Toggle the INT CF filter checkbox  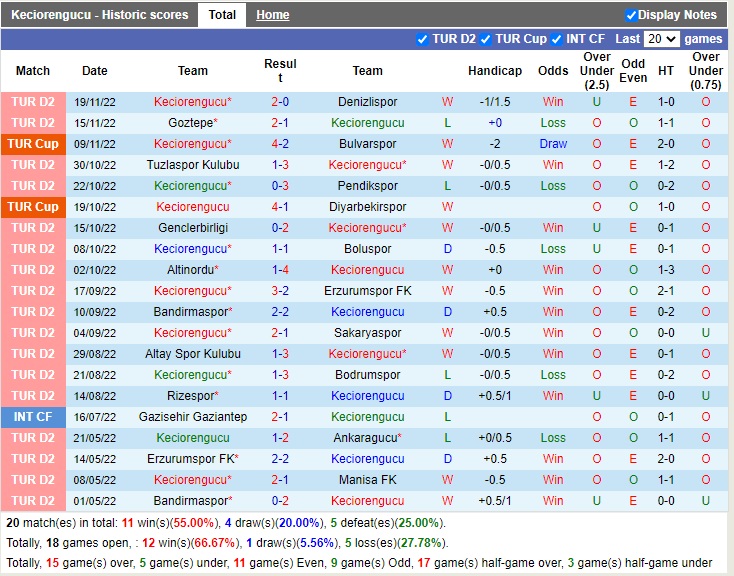(x=557, y=39)
